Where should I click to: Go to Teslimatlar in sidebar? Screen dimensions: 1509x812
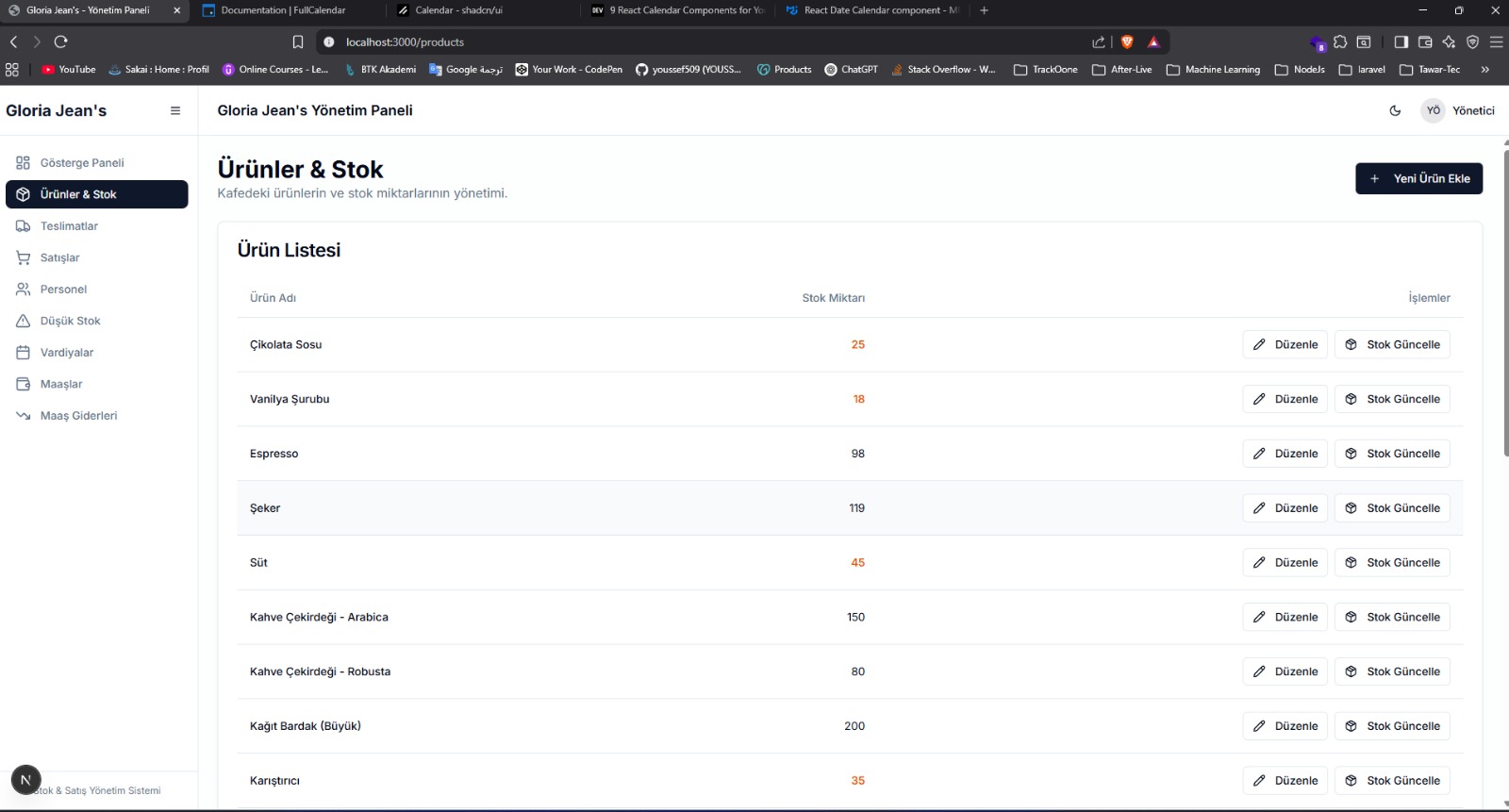(97, 226)
